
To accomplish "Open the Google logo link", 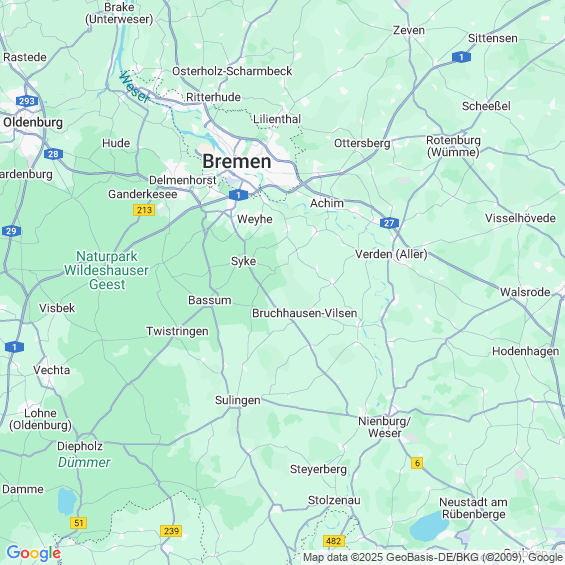I will [x=34, y=553].
